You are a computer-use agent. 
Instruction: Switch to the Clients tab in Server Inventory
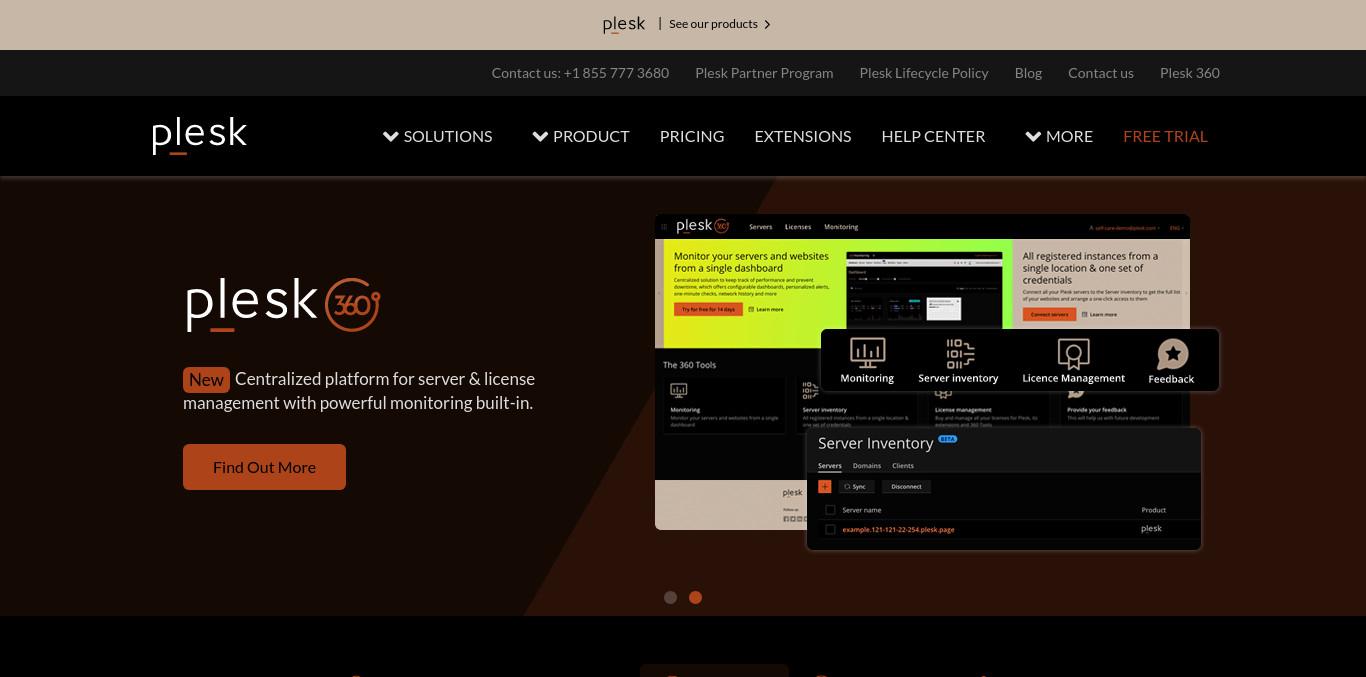[903, 466]
